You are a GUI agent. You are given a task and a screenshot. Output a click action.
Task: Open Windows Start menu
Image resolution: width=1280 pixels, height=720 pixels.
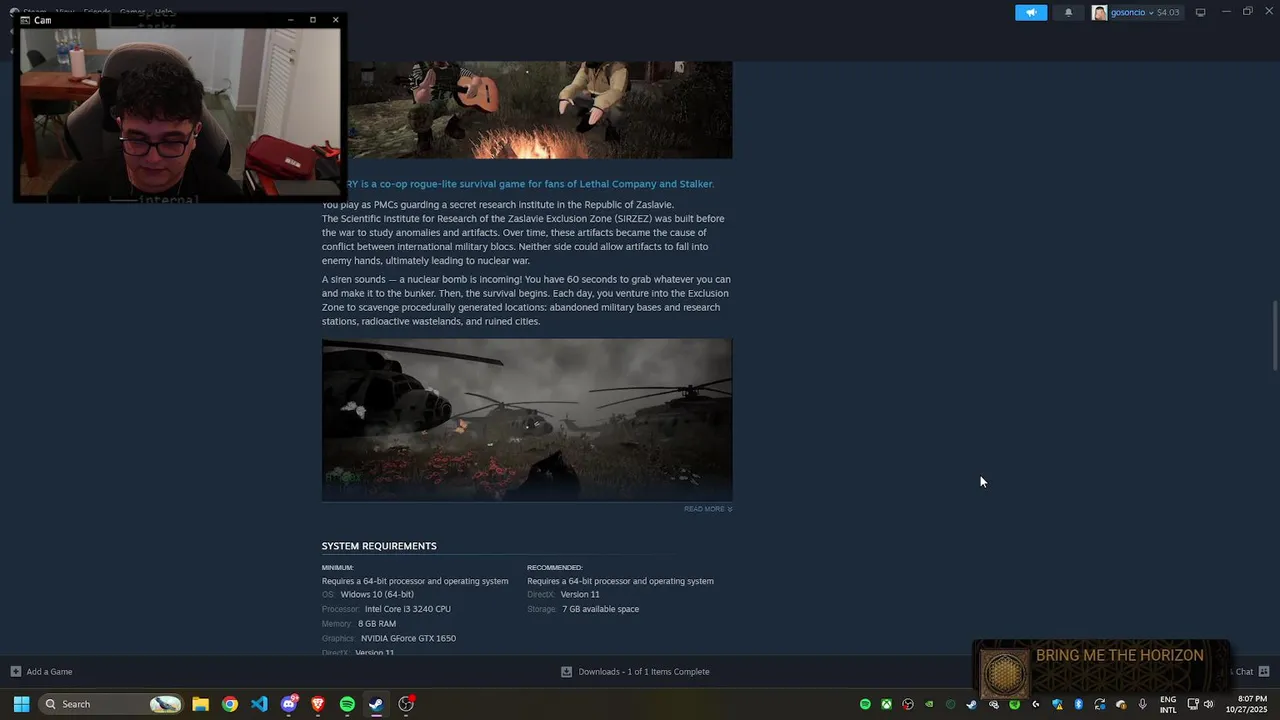coord(21,704)
